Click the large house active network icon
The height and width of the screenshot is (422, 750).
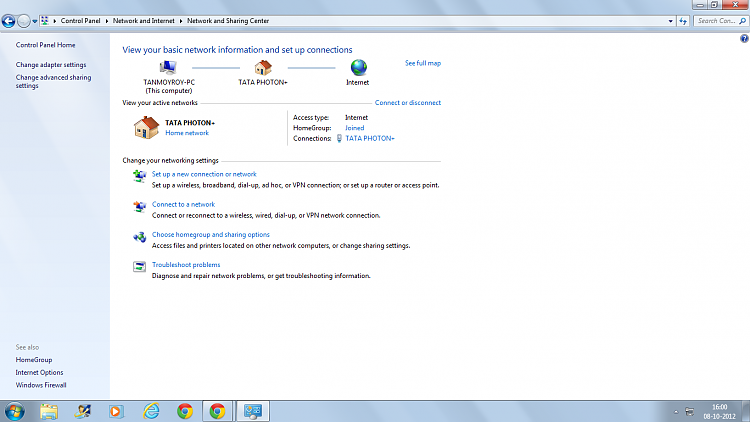click(146, 128)
